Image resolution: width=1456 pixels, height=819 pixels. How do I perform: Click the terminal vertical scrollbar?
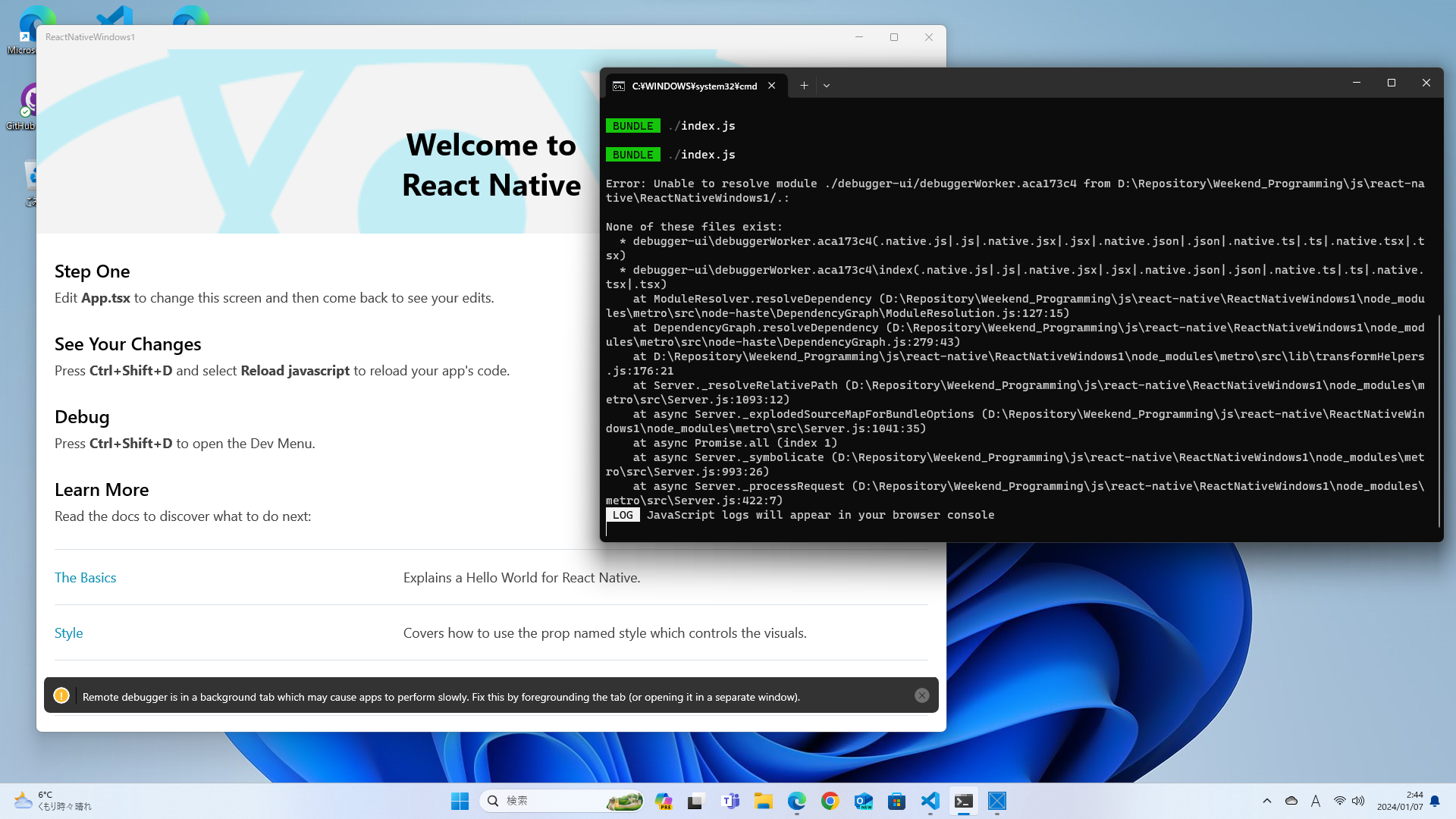[1439, 421]
